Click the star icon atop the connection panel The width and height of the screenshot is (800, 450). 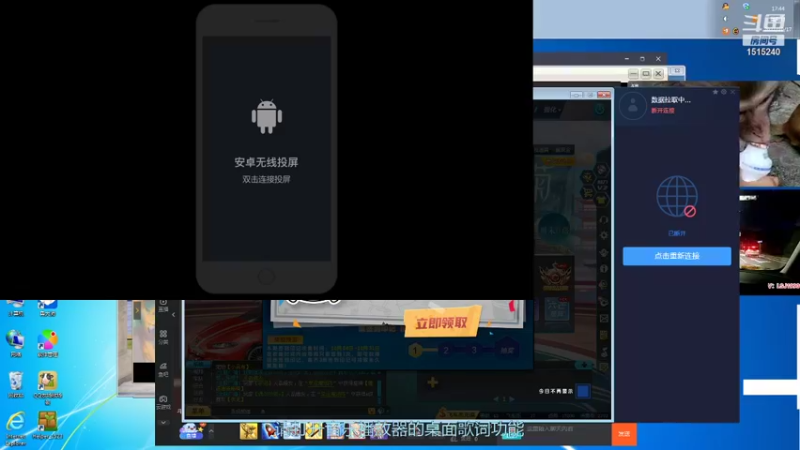[x=715, y=92]
